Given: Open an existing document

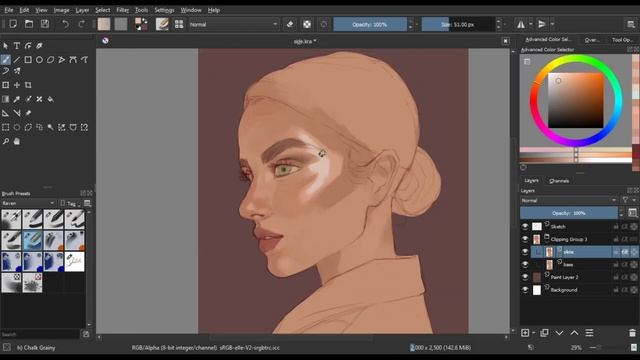Looking at the screenshot, I should pyautogui.click(x=29, y=24).
